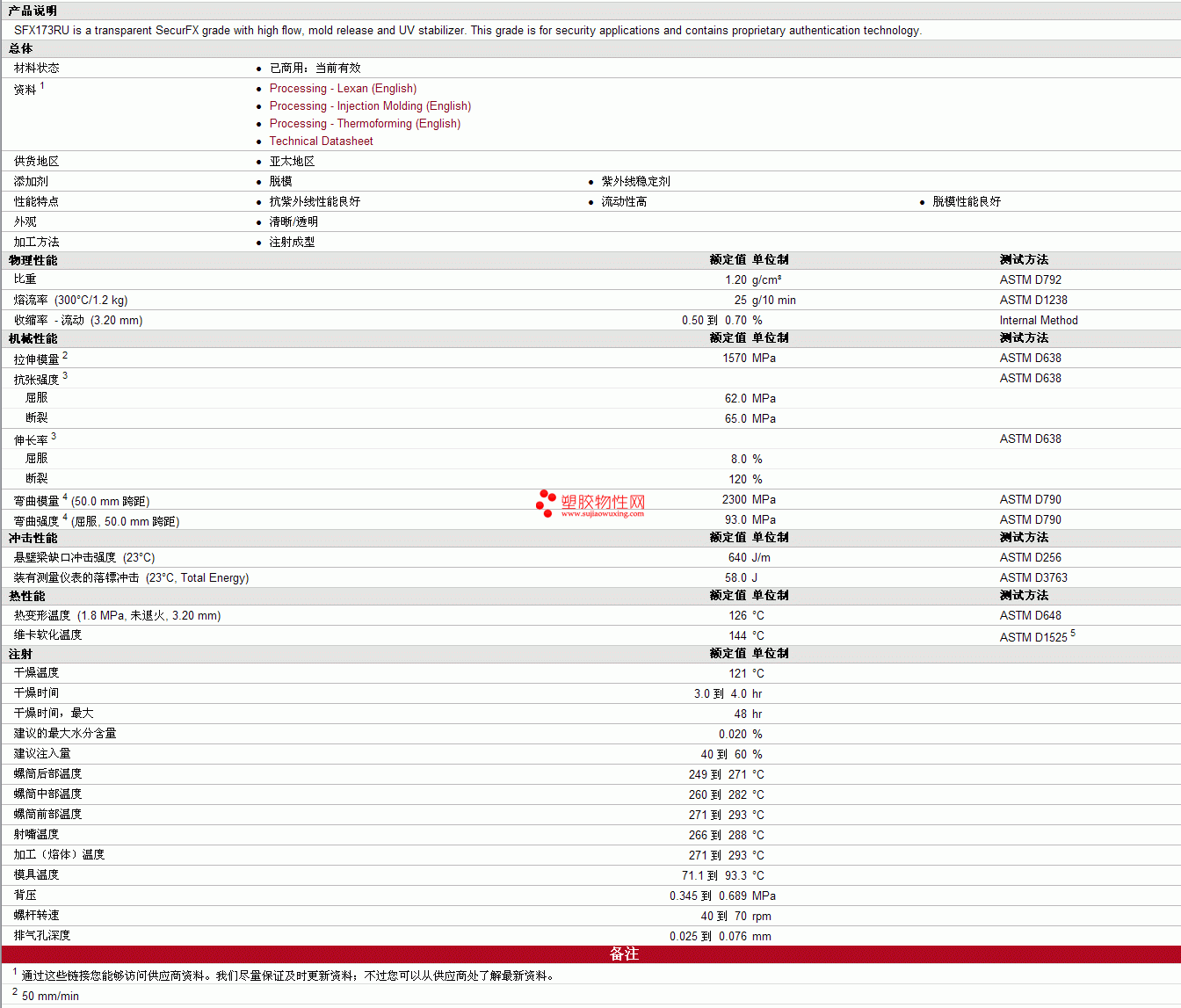
Task: Click the 注射 section header
Action: point(21,655)
